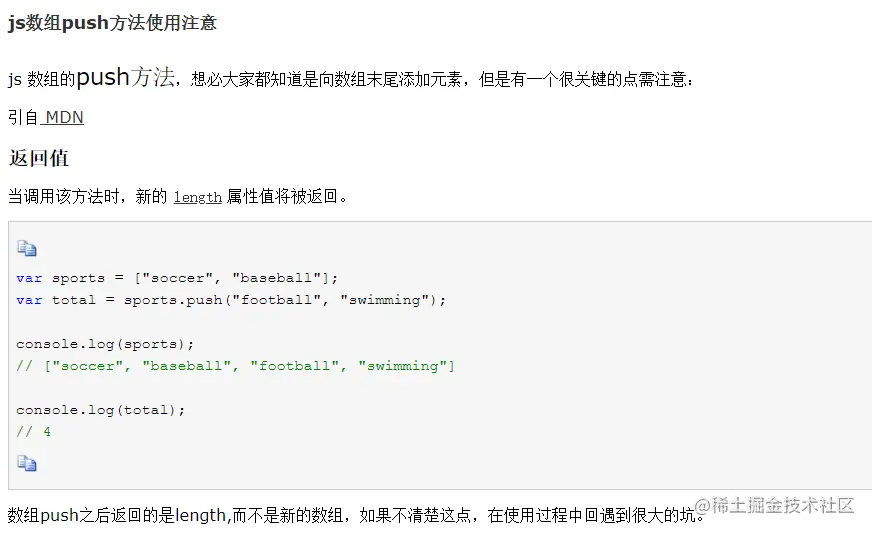The height and width of the screenshot is (533, 872).
Task: Click the 引自 text before MDN
Action: pyautogui.click(x=23, y=117)
